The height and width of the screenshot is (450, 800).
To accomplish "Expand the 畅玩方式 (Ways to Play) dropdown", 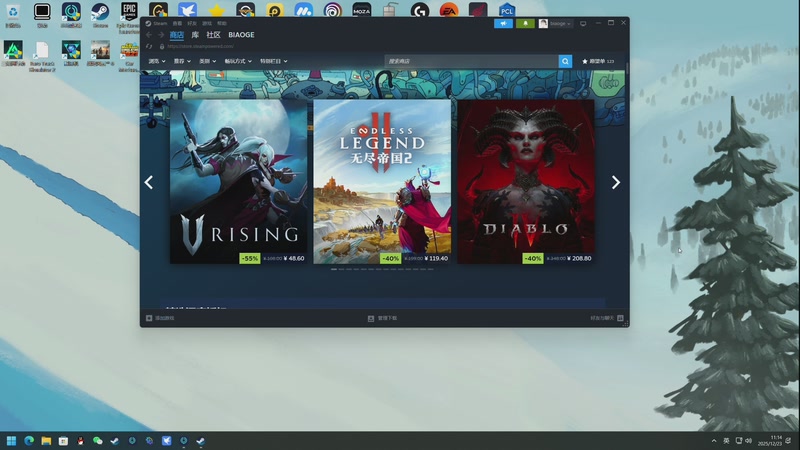I will [x=238, y=61].
